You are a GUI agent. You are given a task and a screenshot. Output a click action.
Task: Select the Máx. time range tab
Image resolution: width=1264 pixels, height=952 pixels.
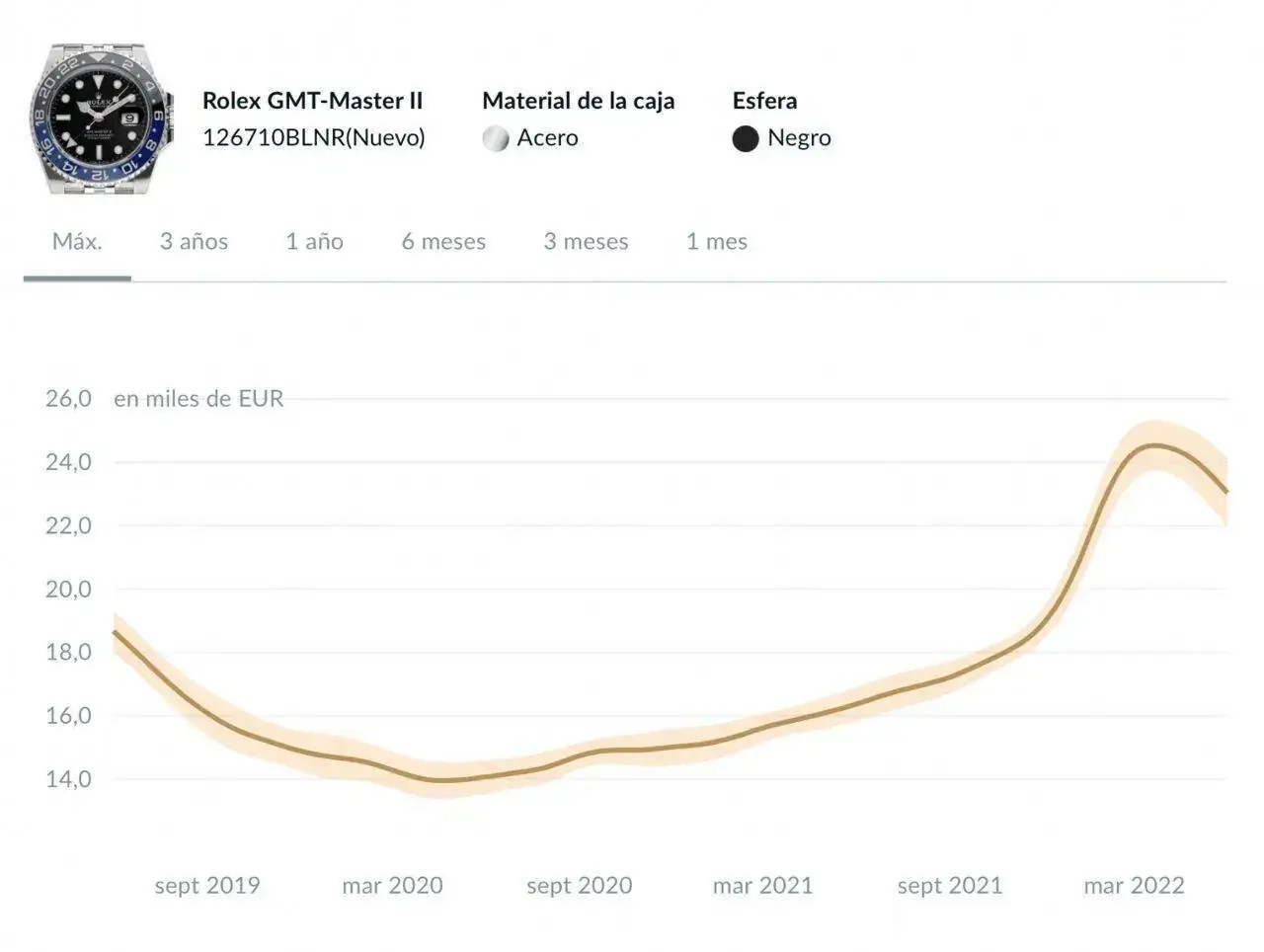coord(77,242)
